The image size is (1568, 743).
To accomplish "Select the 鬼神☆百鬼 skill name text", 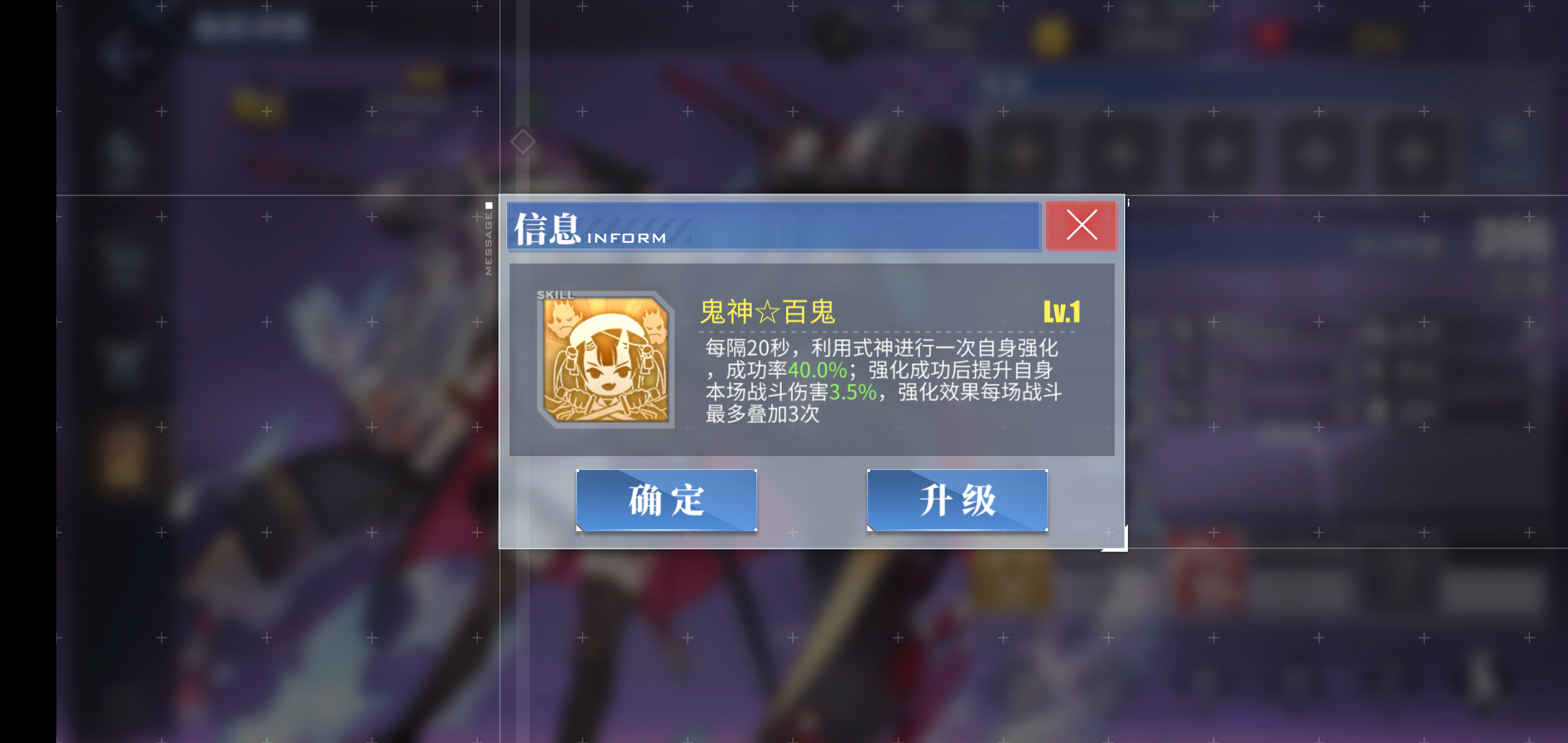I will coord(767,312).
